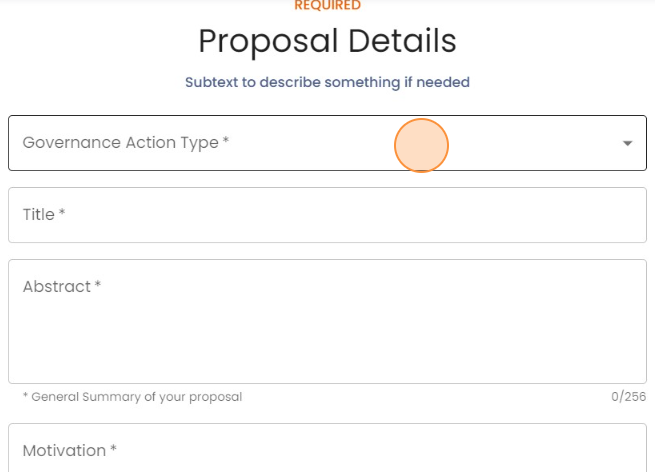The image size is (655, 472).
Task: Click the Motivation placeholder label
Action: pos(64,451)
